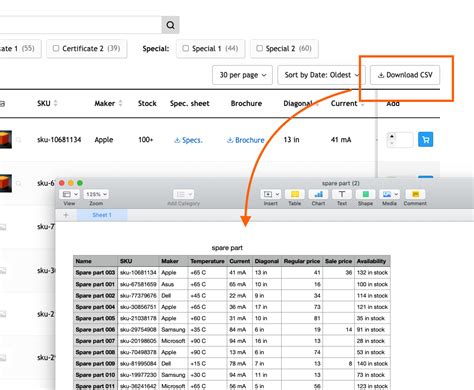
Task: Click Media icon in Numbers toolbar
Action: [389, 194]
